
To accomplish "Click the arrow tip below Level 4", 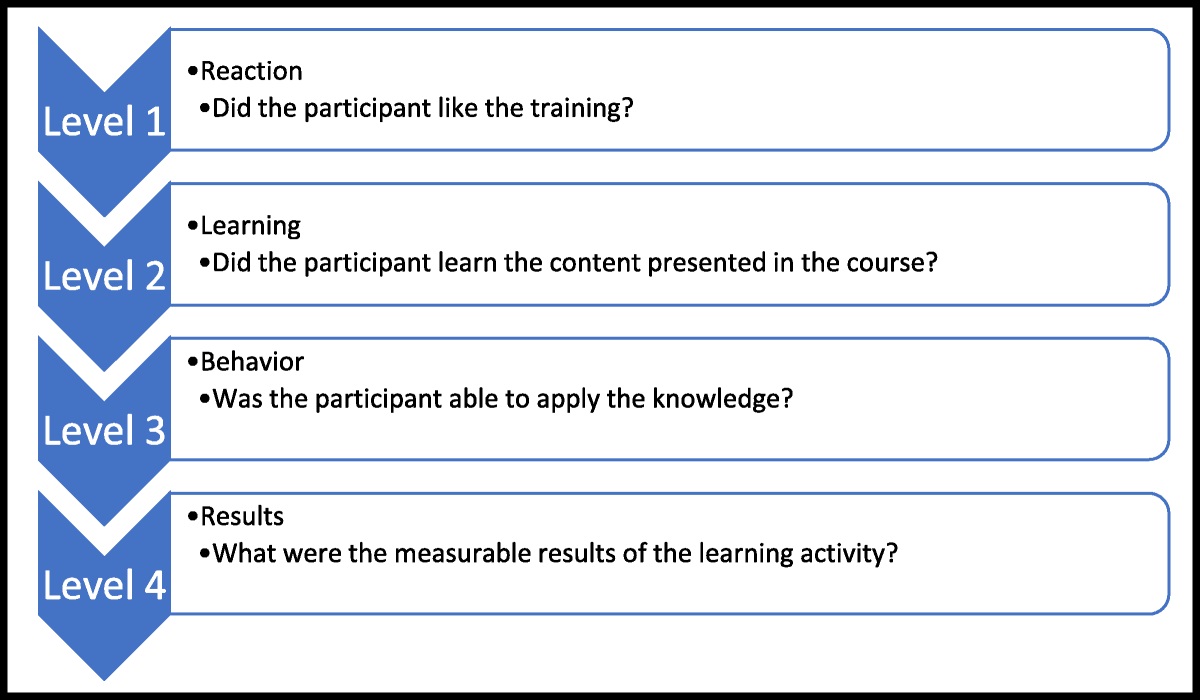I will coord(103,665).
